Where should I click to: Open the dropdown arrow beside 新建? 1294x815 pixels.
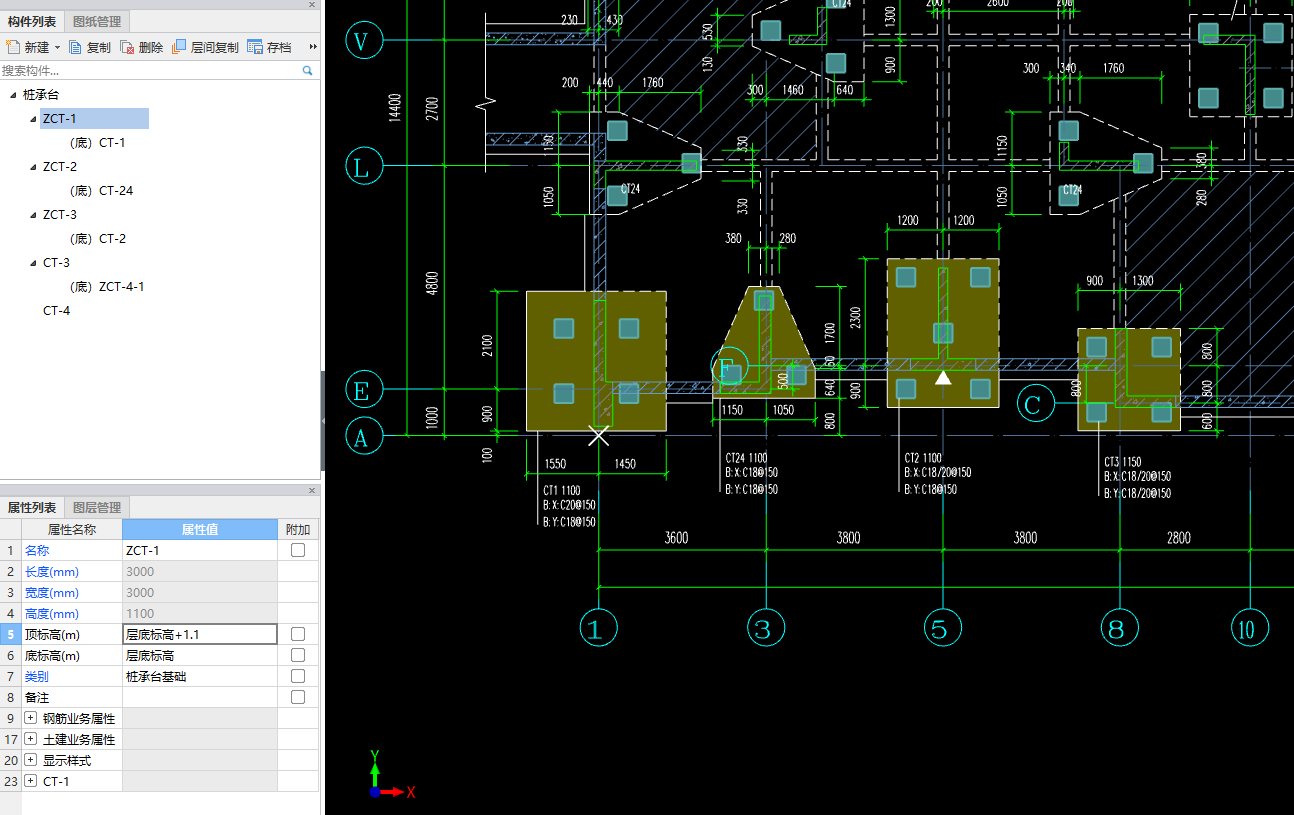[57, 47]
